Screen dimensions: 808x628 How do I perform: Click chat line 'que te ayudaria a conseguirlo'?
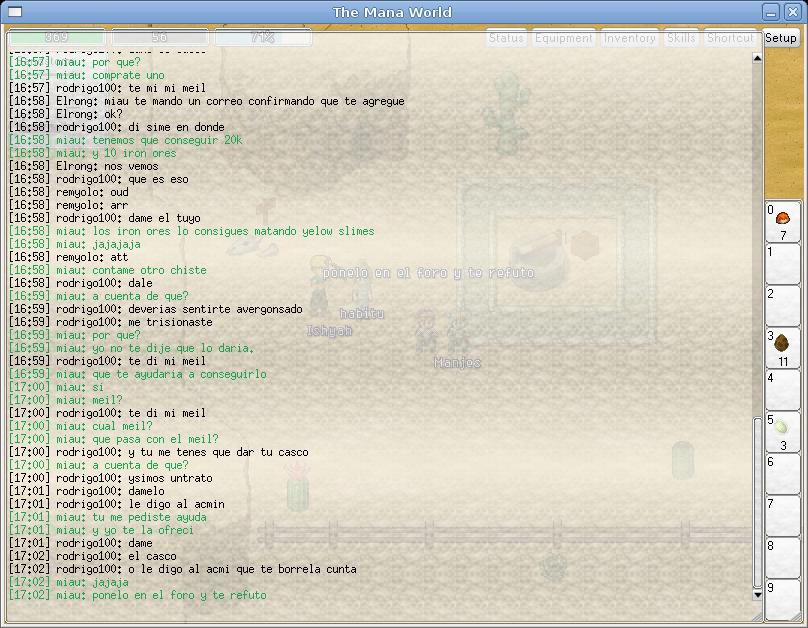pyautogui.click(x=137, y=374)
